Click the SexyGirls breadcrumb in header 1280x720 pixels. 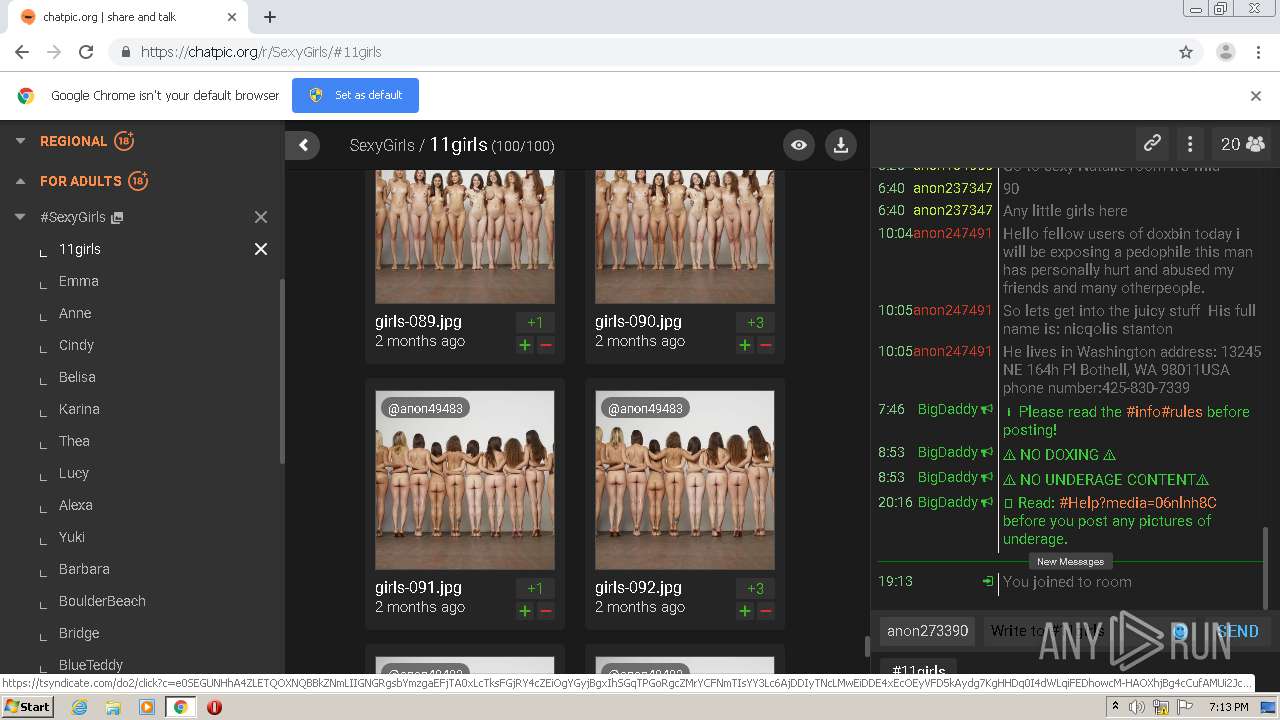click(382, 145)
